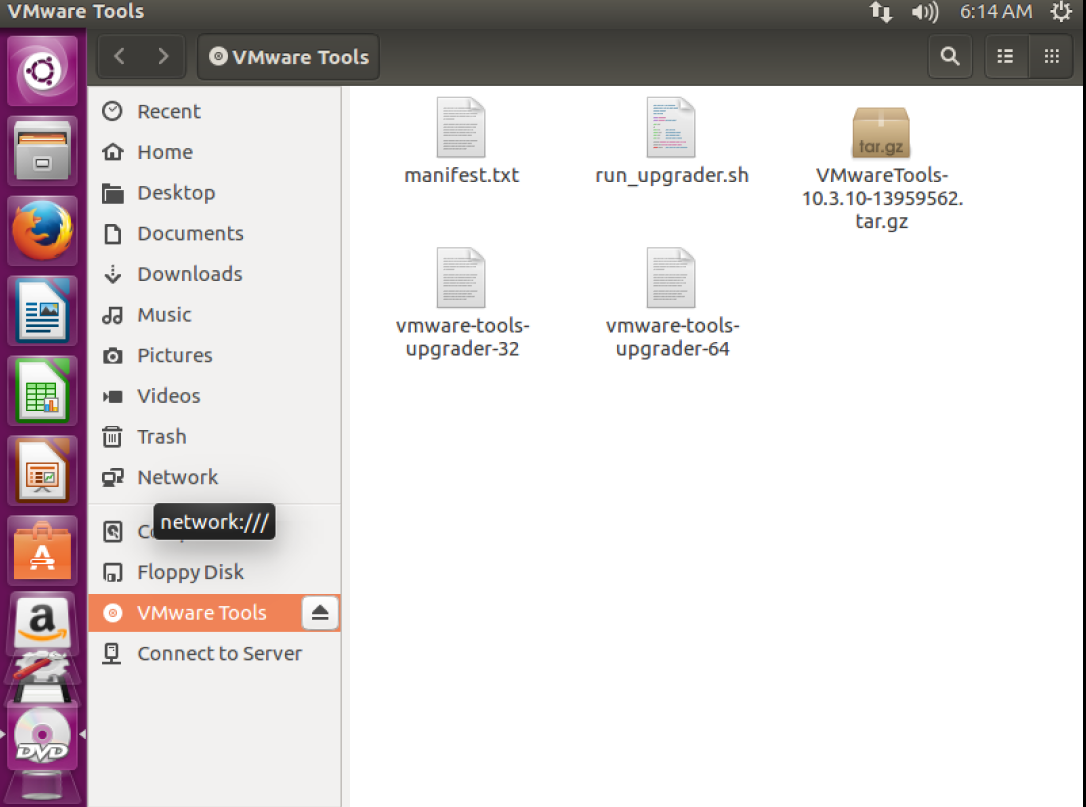The image size is (1086, 807).
Task: Launch LibreOffice Calc from the dock
Action: (x=42, y=390)
